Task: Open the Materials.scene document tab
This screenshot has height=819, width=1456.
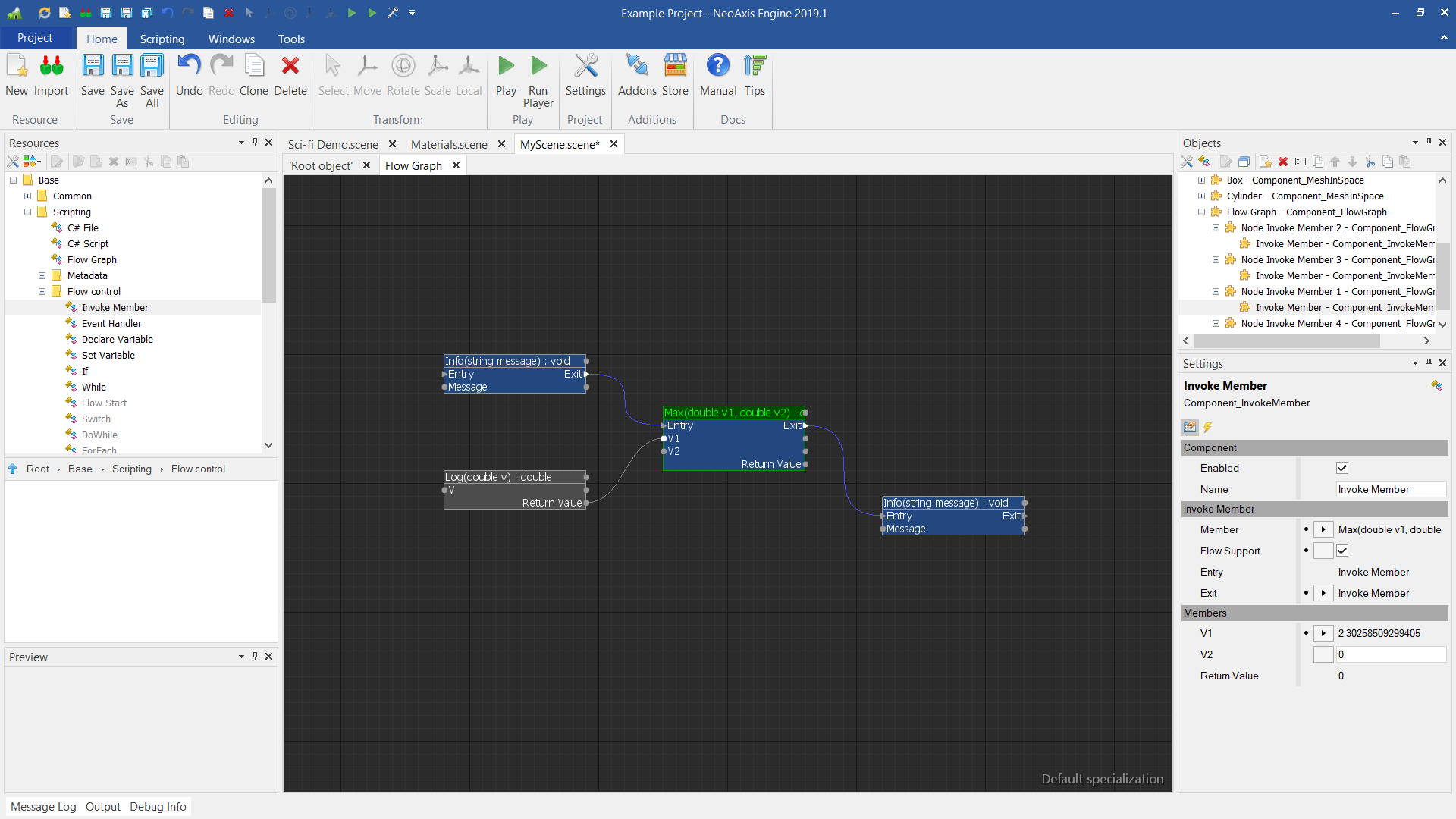Action: [449, 144]
